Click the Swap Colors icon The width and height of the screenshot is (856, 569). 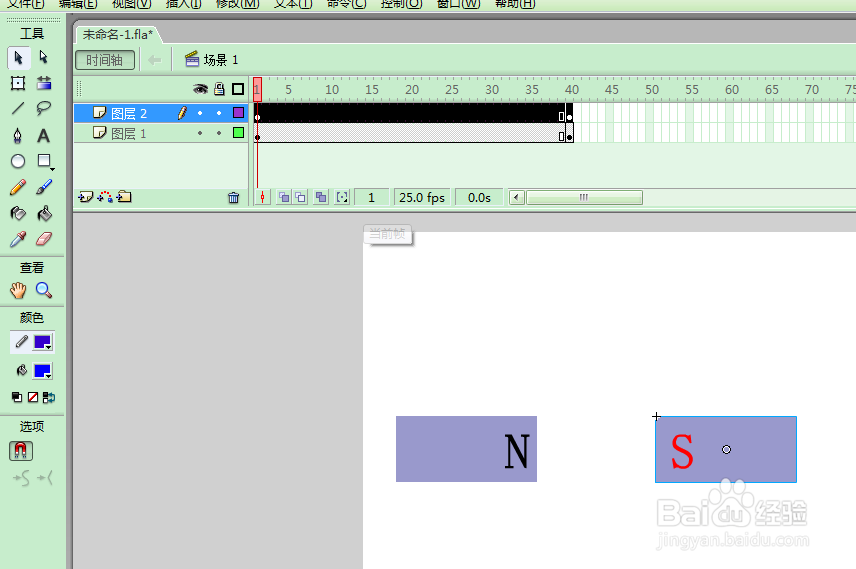click(49, 398)
